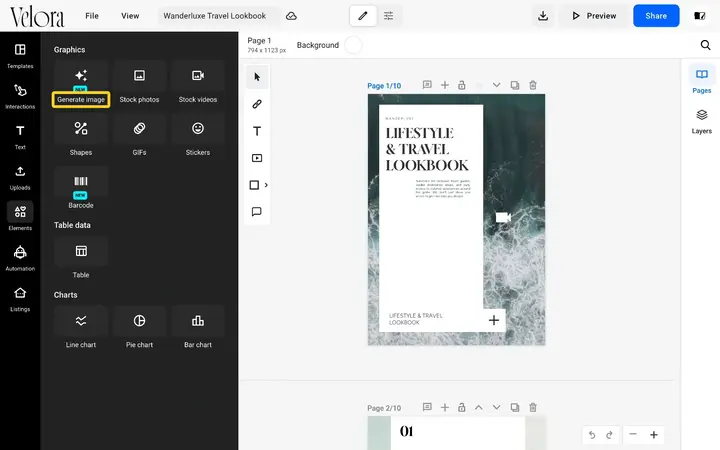Select the LIFESTYLE & TRAVEL LOOKBOOK heading
The width and height of the screenshot is (720, 450).
(x=427, y=149)
